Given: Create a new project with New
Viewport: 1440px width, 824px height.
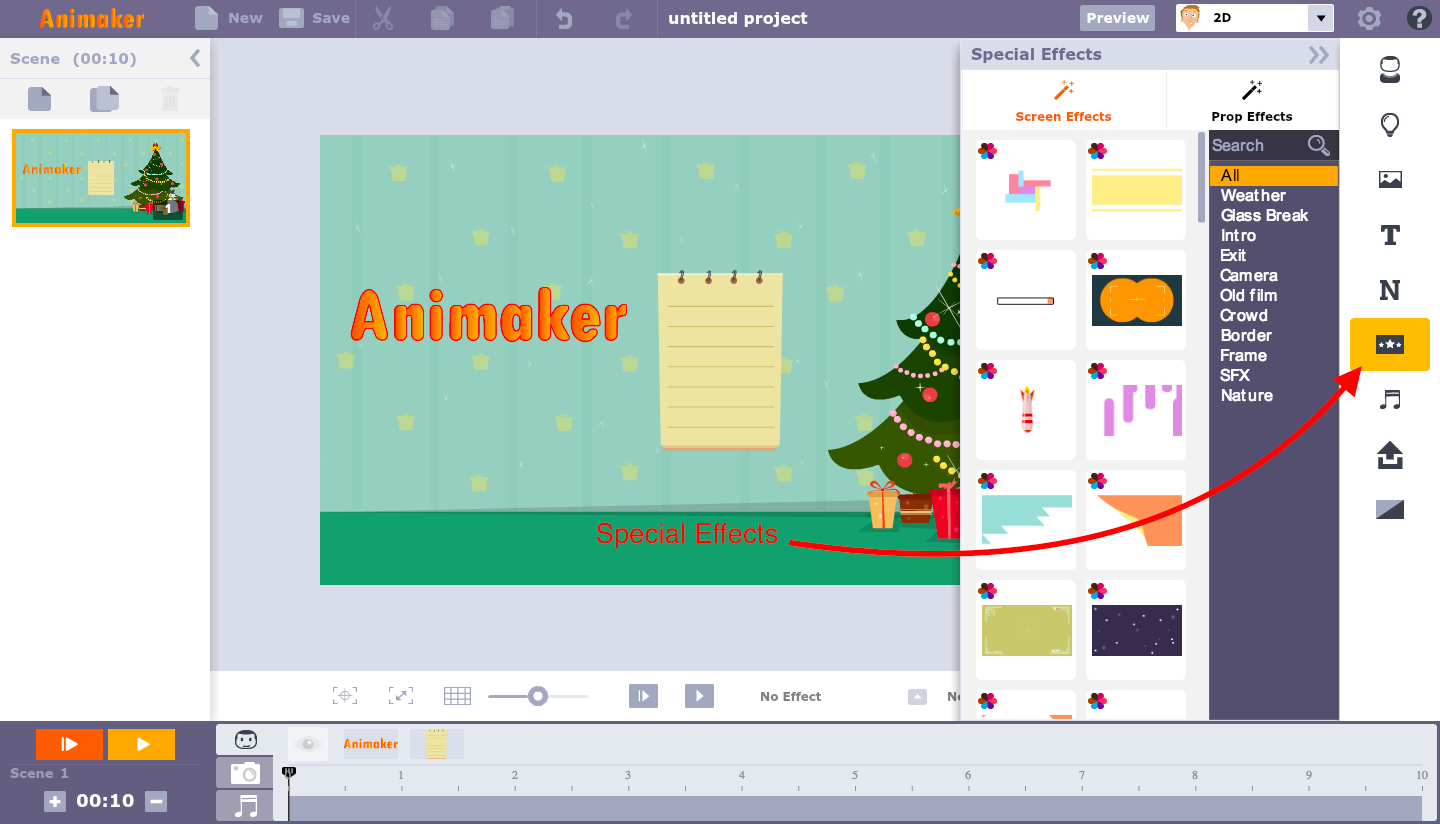Looking at the screenshot, I should point(229,18).
